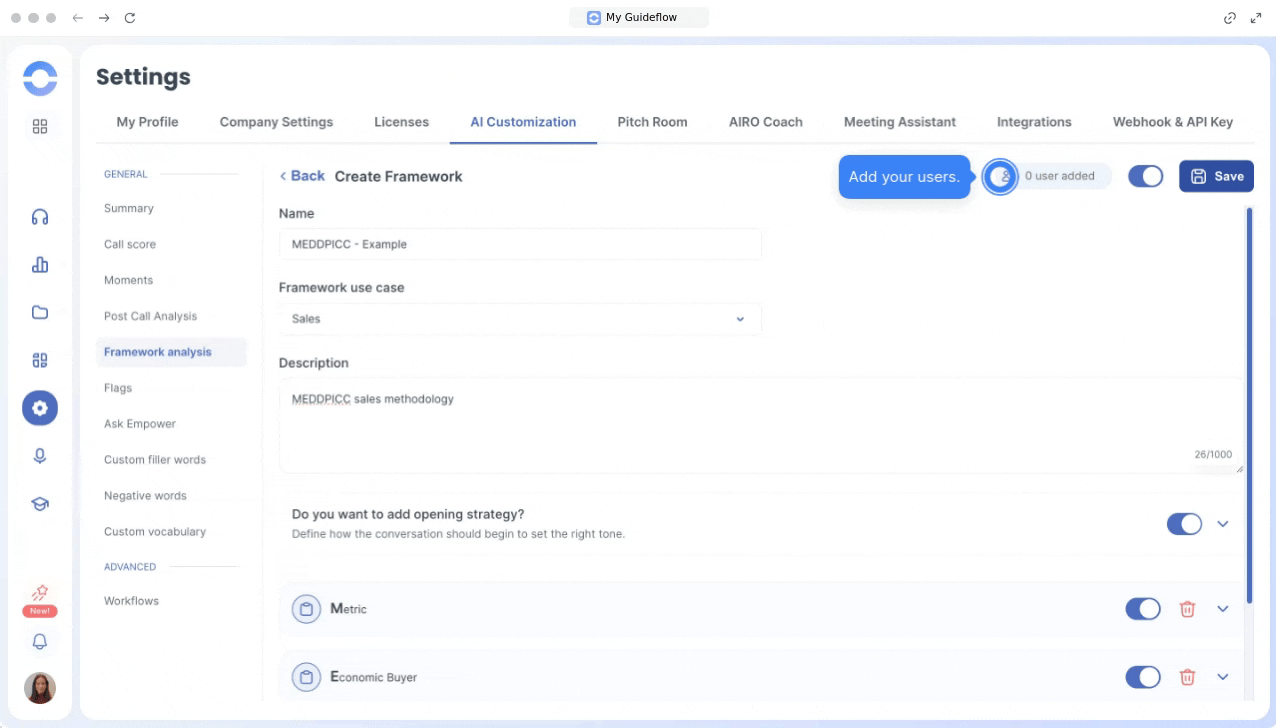The height and width of the screenshot is (728, 1276).
Task: Open the bar chart analytics icon
Action: click(40, 265)
